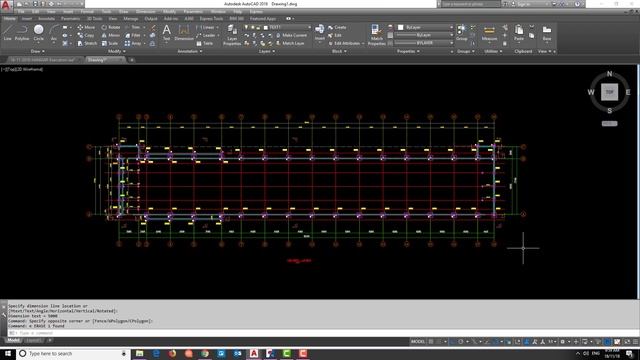
Task: Open the lineweight ByLayer dropdown
Action: [x=424, y=35]
